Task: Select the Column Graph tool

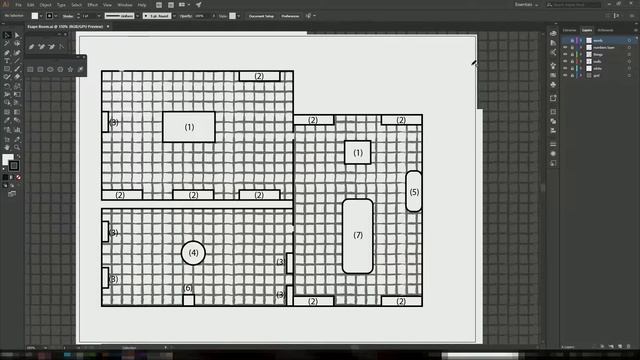Action: pos(17,129)
